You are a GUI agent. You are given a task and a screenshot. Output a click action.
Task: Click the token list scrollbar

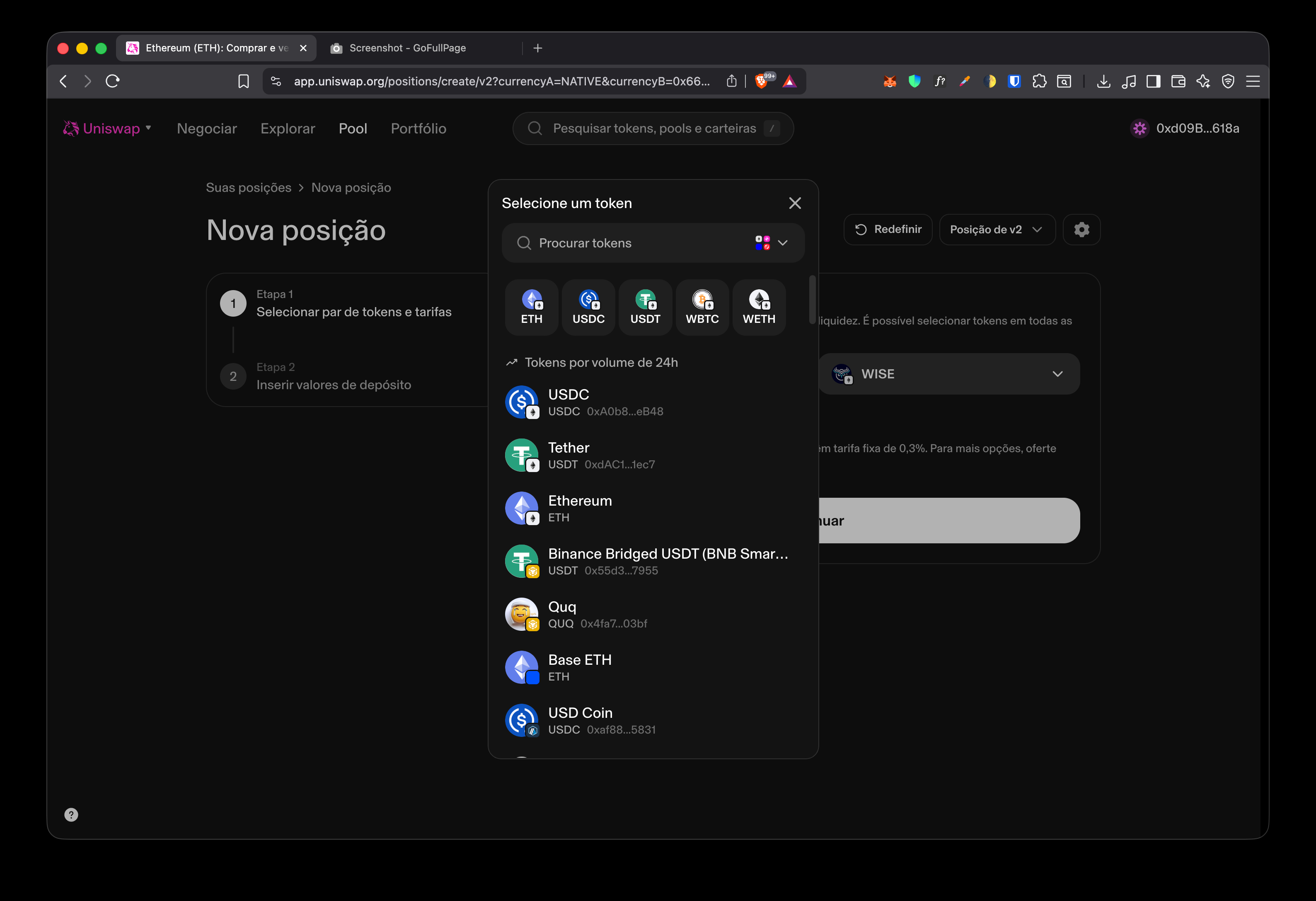(812, 300)
